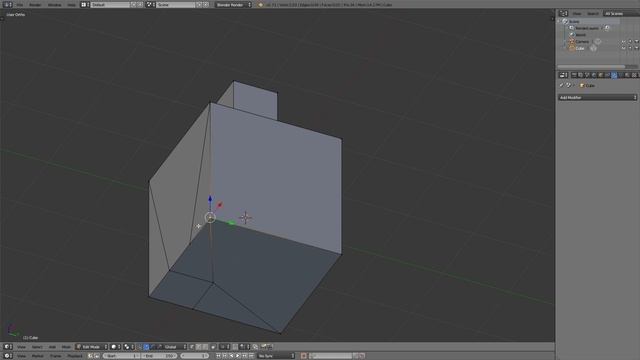The height and width of the screenshot is (360, 640).
Task: Click the Scene name field
Action: (176, 4)
